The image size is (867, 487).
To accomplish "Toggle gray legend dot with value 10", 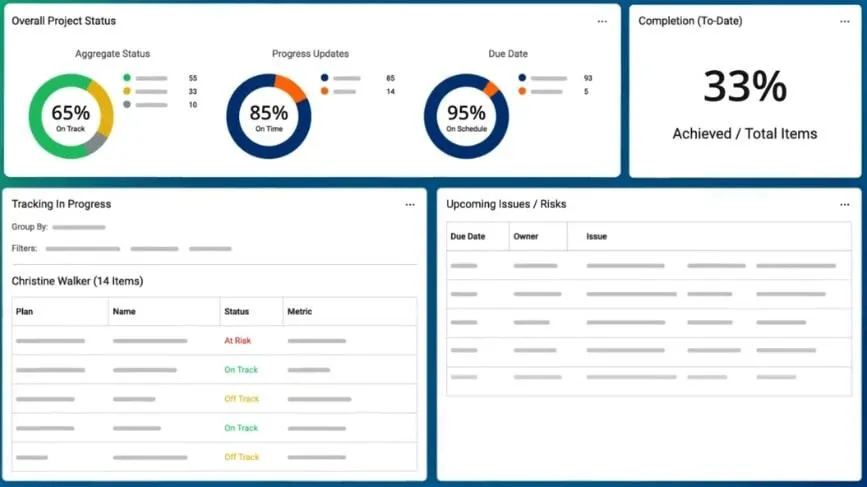I will (127, 104).
